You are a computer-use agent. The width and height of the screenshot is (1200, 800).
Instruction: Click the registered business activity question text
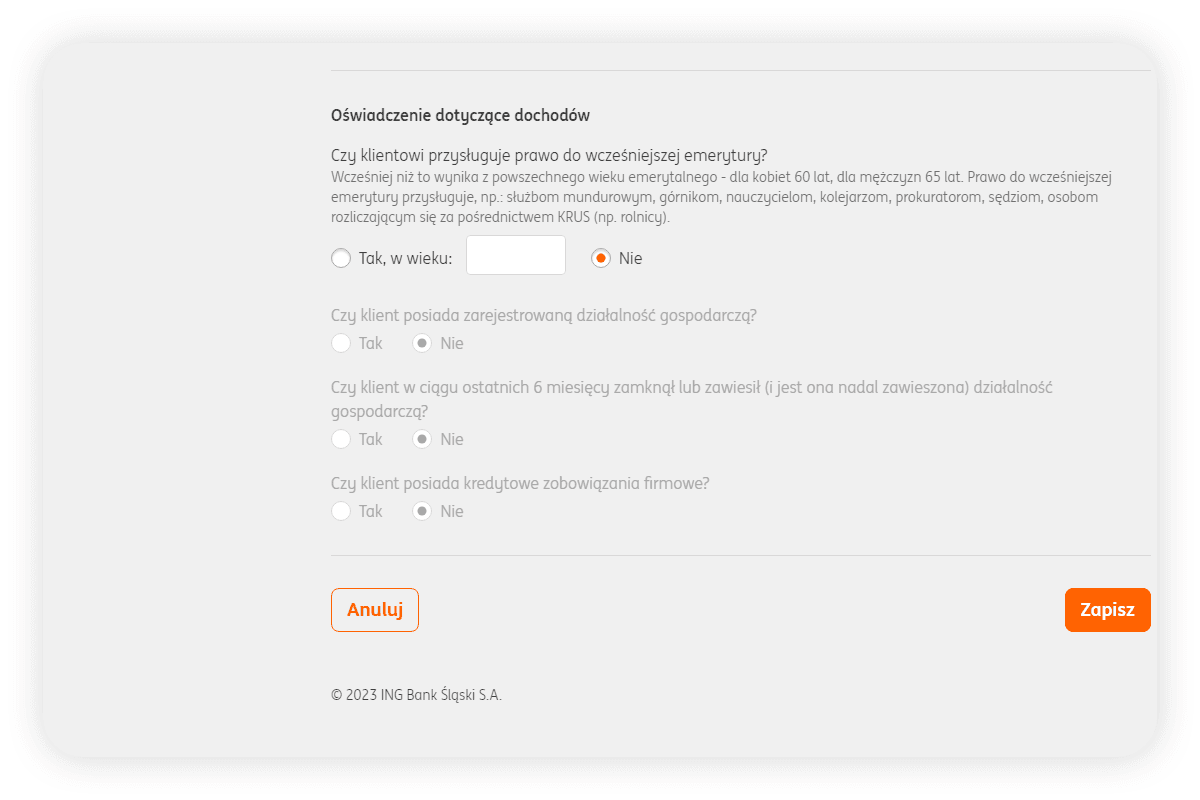coord(543,315)
